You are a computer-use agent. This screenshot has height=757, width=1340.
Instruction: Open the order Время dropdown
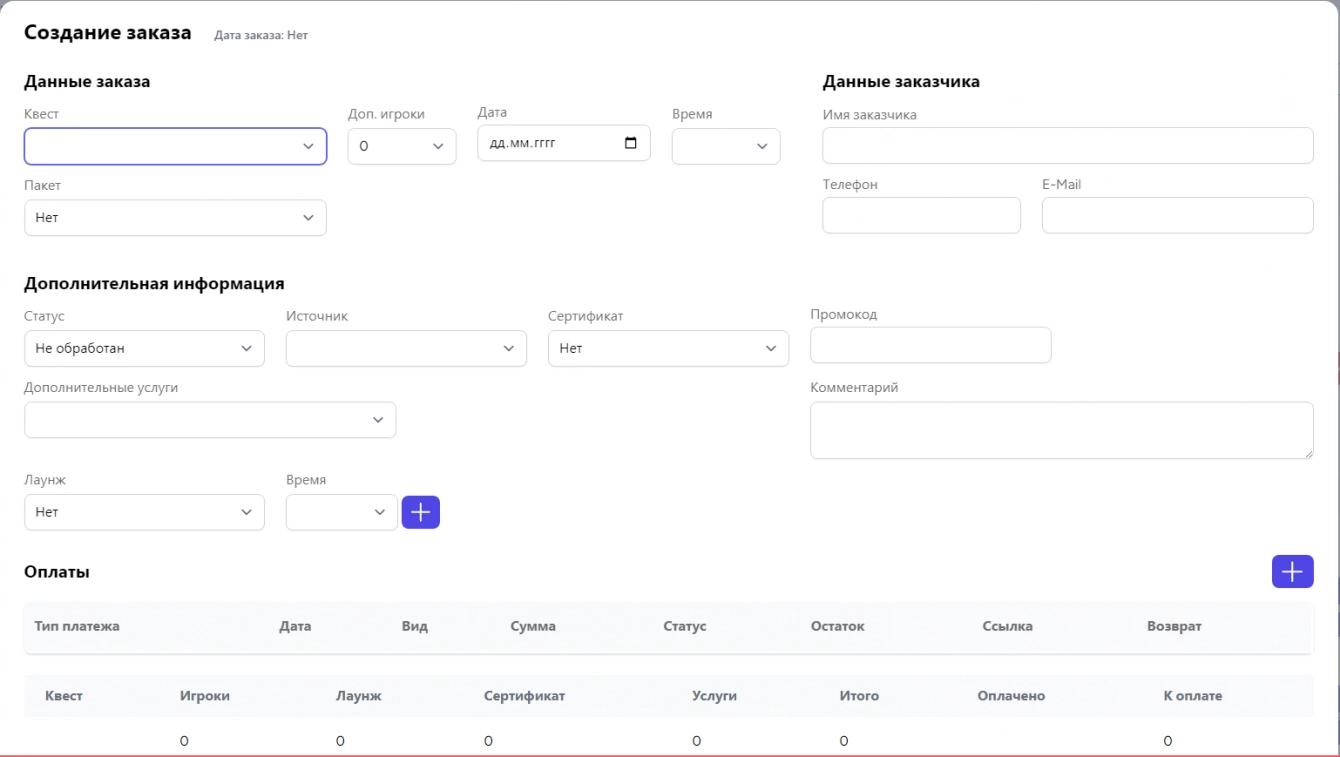click(725, 146)
